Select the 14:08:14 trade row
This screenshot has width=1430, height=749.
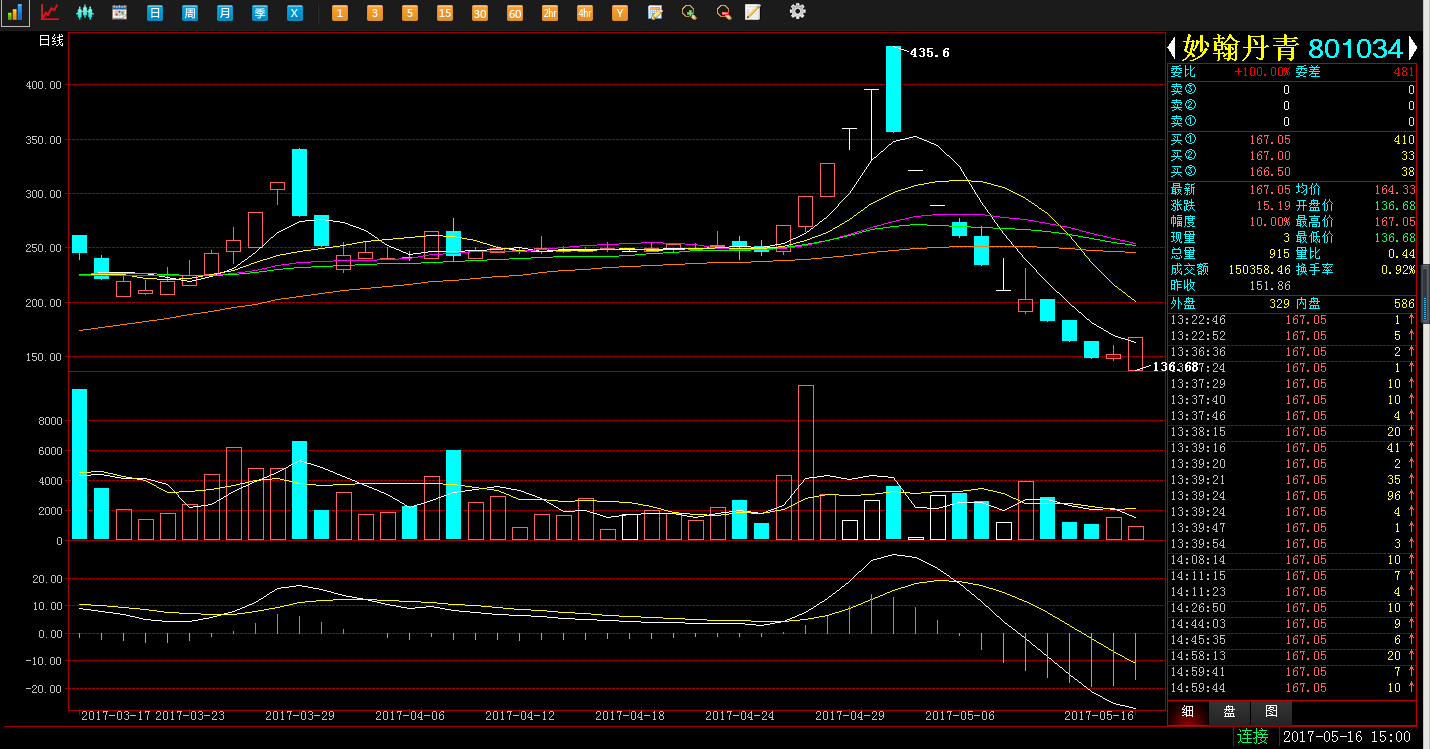point(1292,560)
